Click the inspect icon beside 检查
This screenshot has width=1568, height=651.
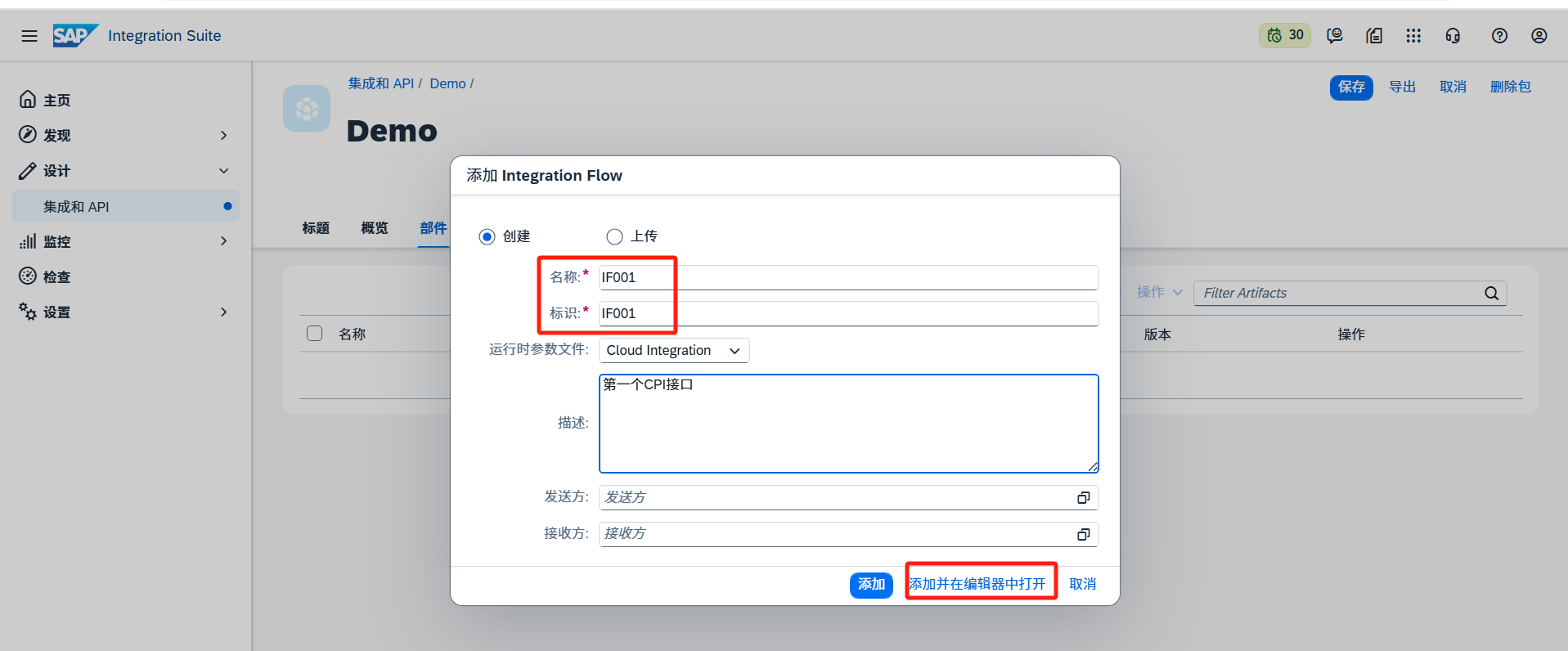[x=28, y=276]
